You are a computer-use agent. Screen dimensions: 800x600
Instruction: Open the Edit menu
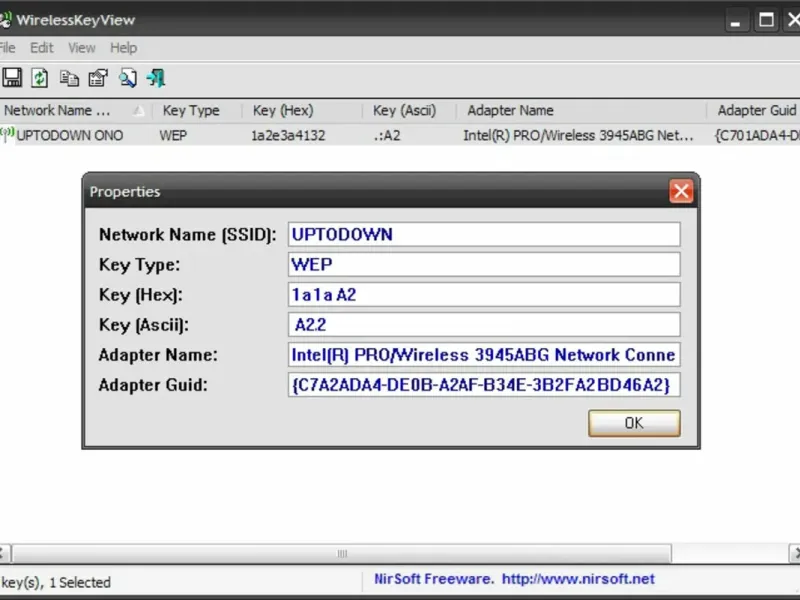tap(41, 48)
